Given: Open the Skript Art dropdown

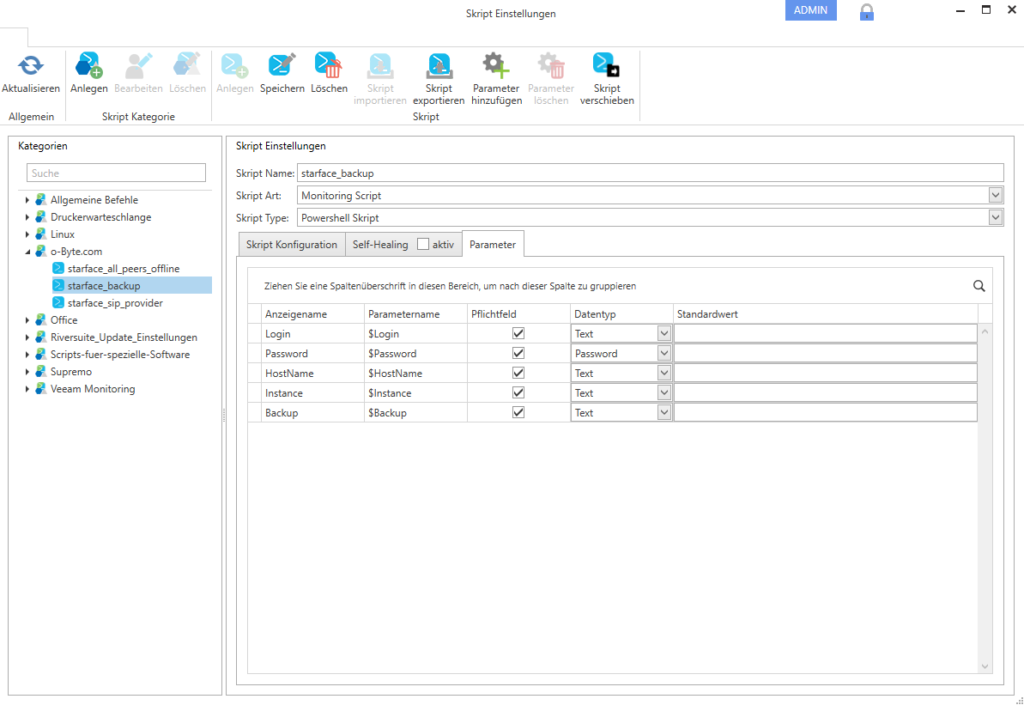Looking at the screenshot, I should 995,196.
